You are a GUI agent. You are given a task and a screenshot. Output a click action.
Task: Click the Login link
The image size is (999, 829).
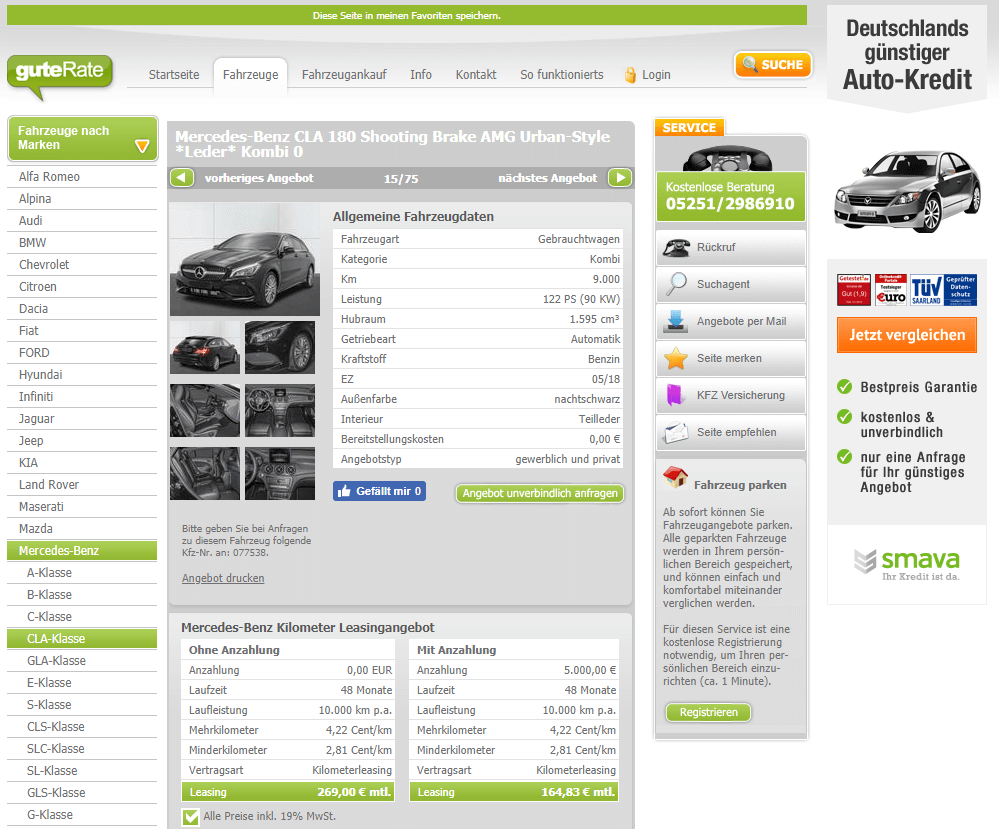(656, 75)
